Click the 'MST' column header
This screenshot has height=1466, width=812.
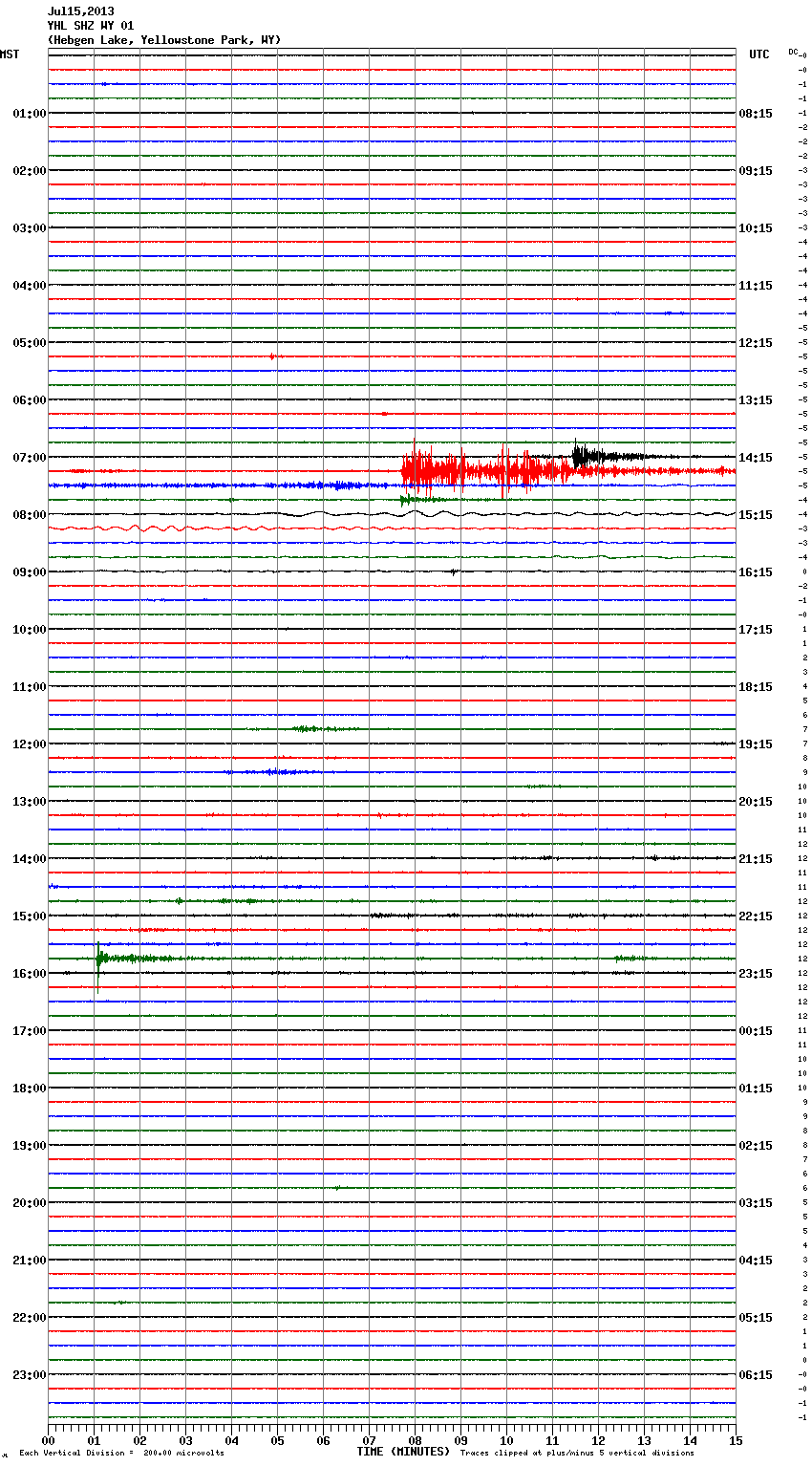click(10, 54)
